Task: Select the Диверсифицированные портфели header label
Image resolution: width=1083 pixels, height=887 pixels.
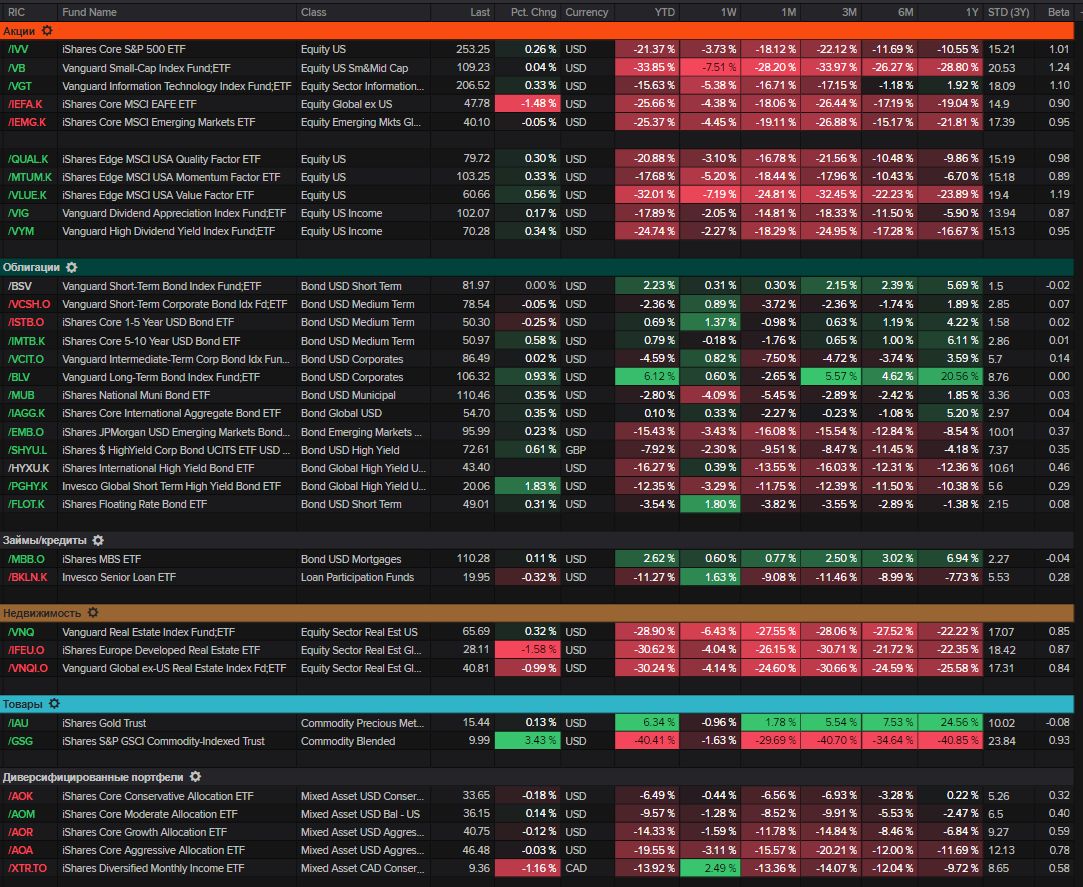Action: coord(93,776)
